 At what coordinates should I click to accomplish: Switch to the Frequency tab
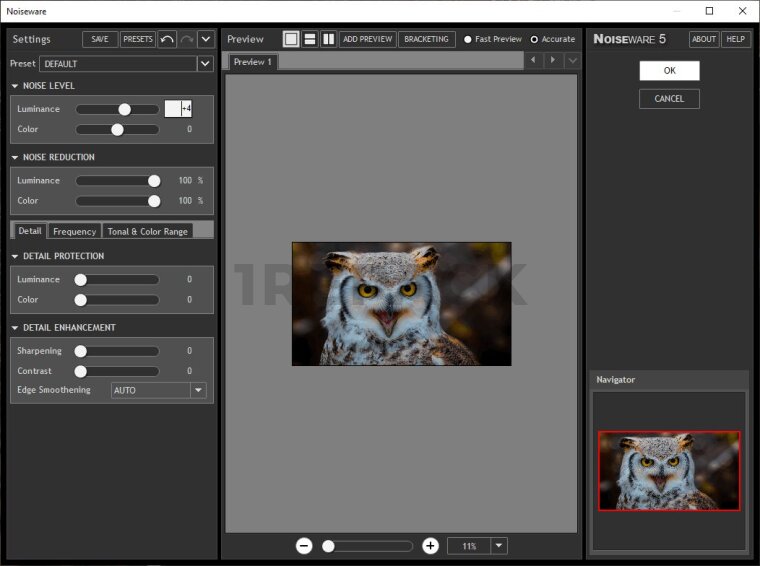[75, 231]
